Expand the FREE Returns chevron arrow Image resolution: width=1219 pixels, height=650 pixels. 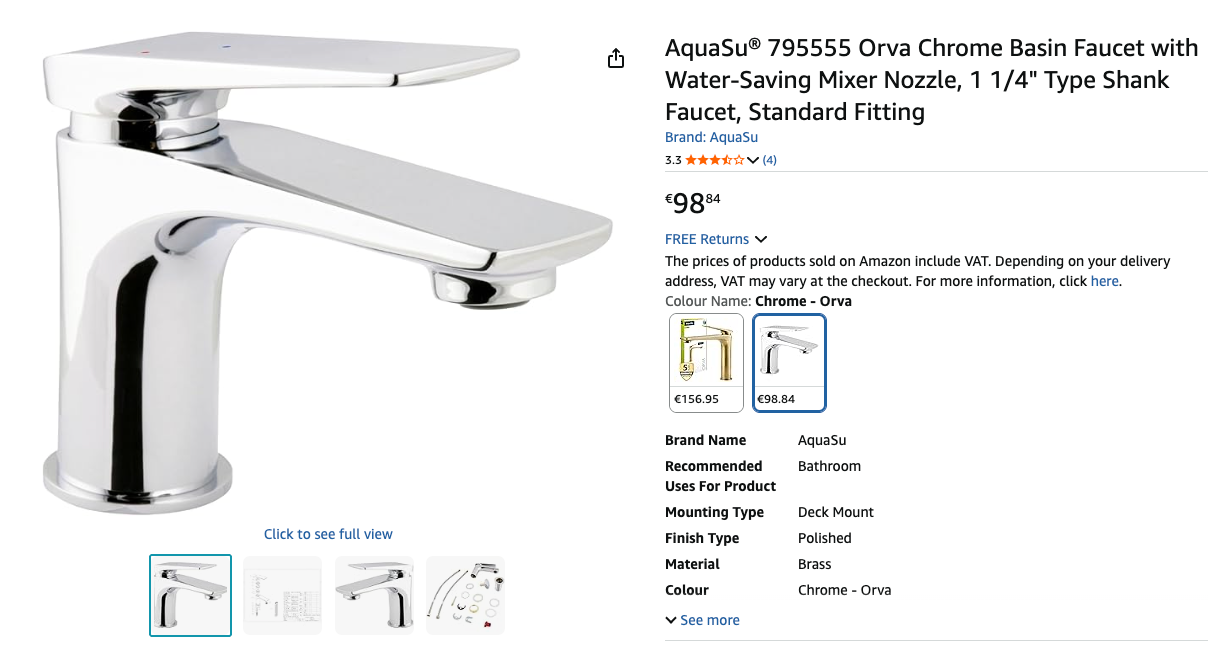761,240
